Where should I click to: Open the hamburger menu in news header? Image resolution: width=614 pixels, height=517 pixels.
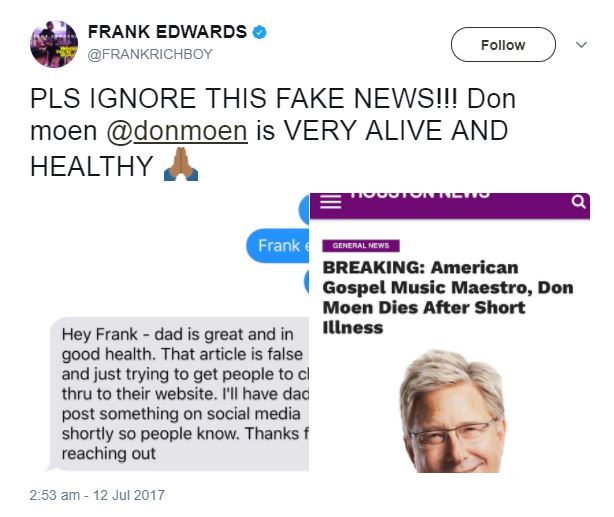coord(331,201)
